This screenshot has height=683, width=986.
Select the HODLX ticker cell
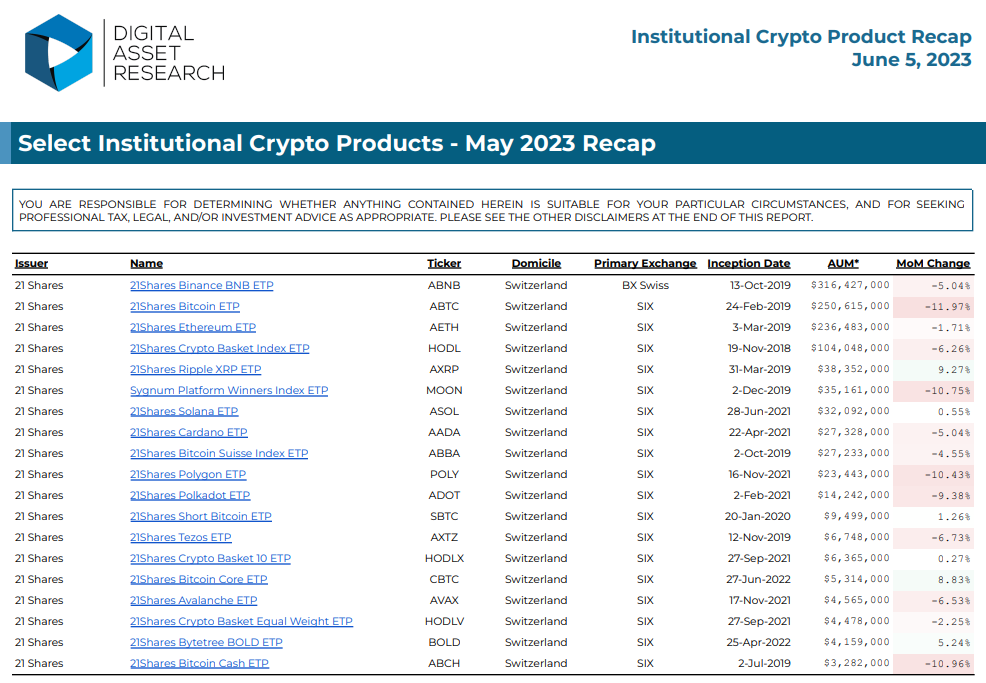444,558
